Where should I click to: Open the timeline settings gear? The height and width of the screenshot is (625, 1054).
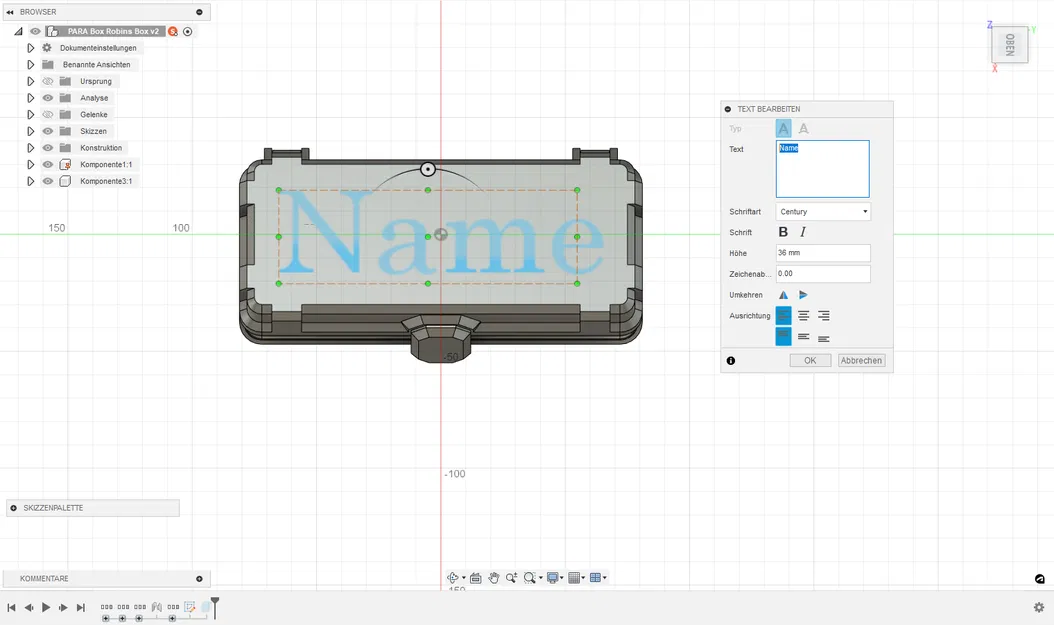(1039, 608)
